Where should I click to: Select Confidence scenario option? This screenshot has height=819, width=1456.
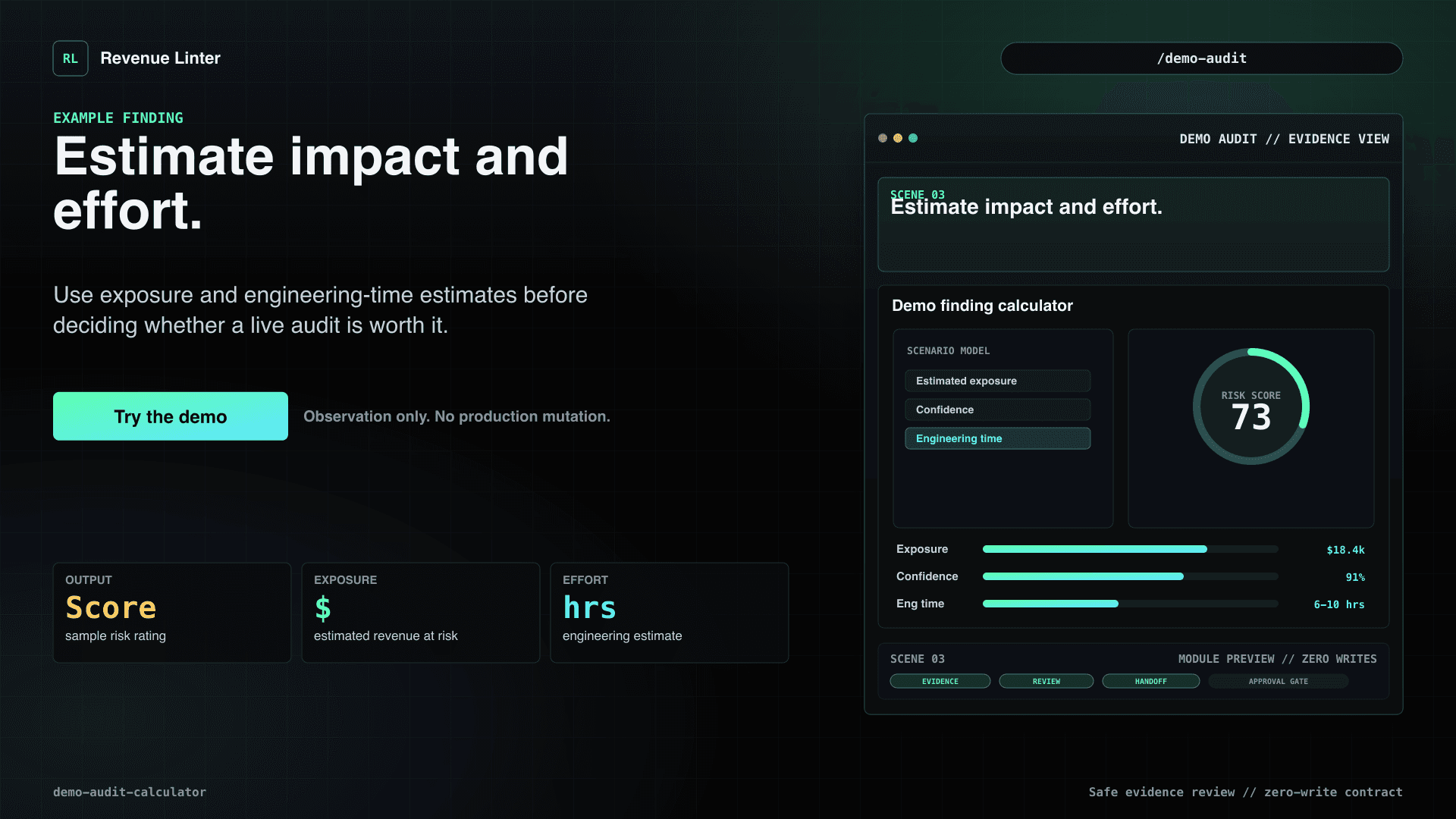pyautogui.click(x=997, y=409)
